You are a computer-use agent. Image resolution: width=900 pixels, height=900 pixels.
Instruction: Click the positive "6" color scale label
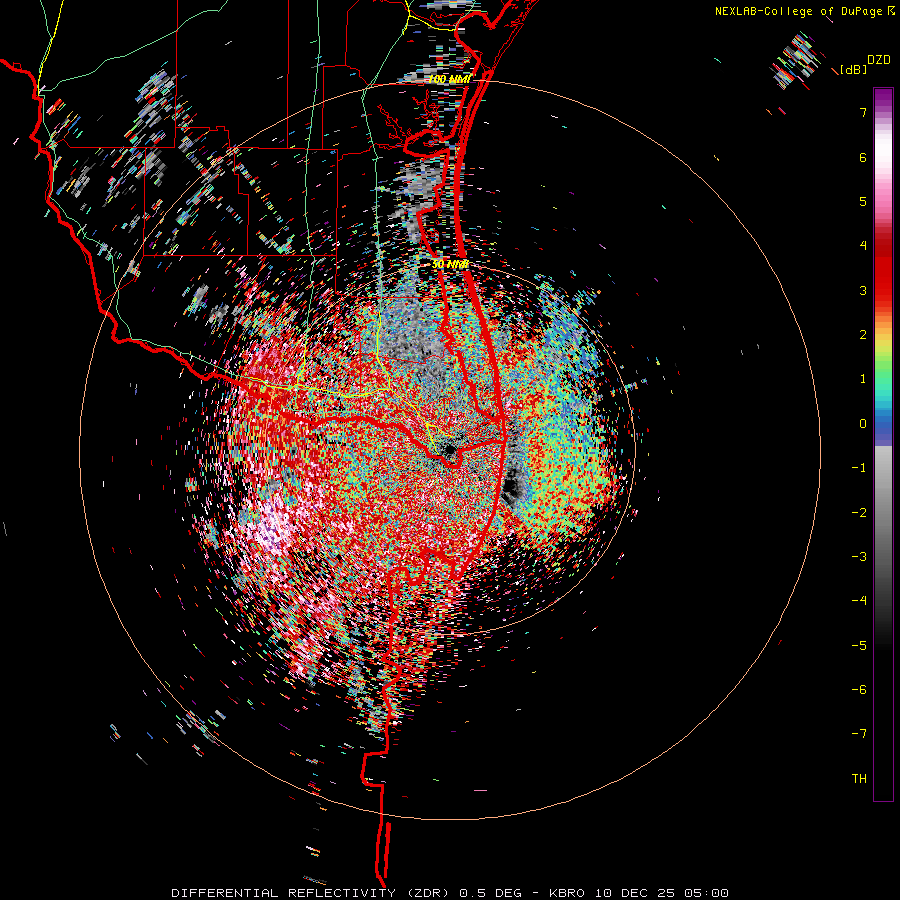pyautogui.click(x=863, y=157)
